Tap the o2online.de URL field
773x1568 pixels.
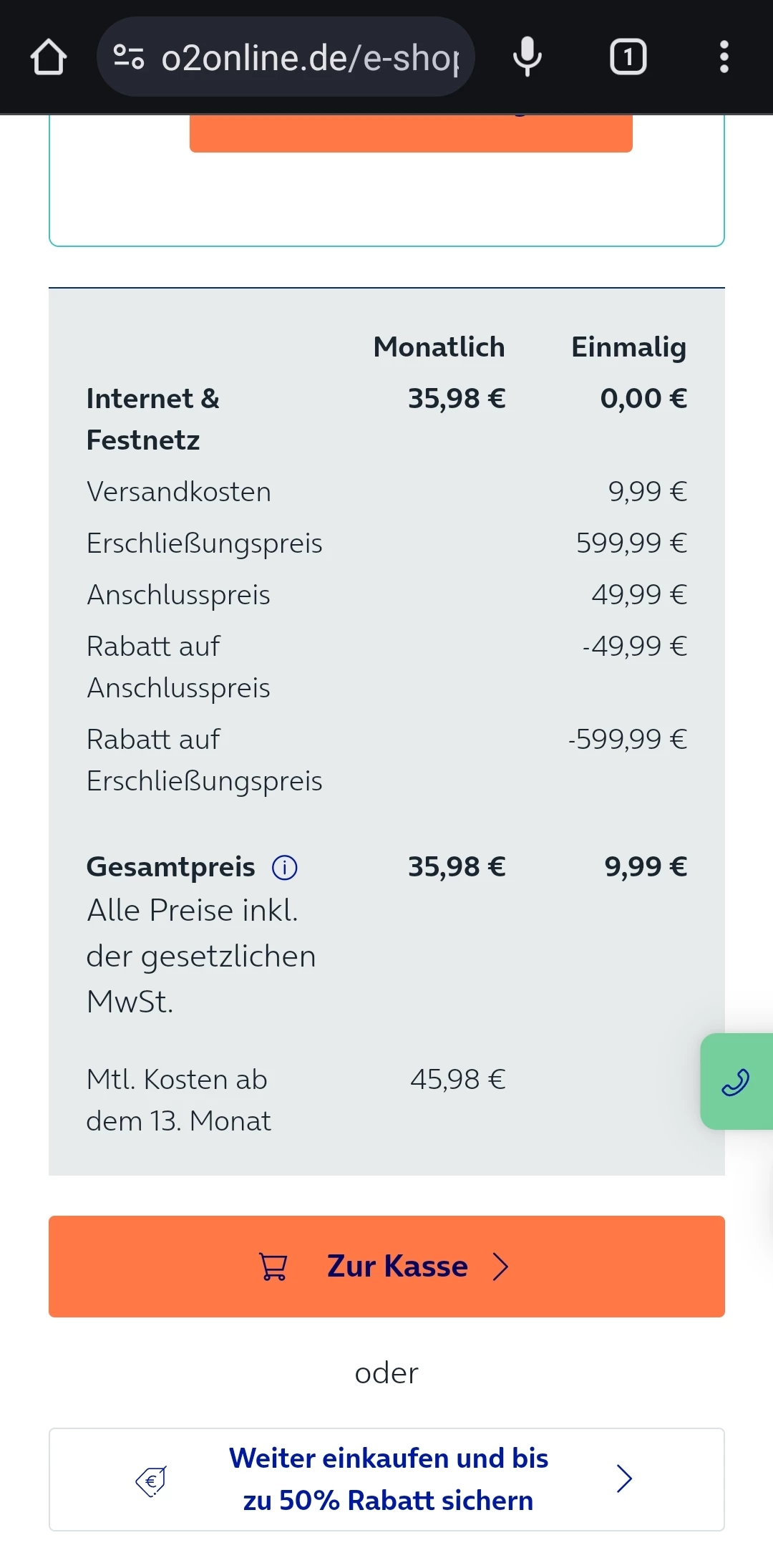[309, 57]
